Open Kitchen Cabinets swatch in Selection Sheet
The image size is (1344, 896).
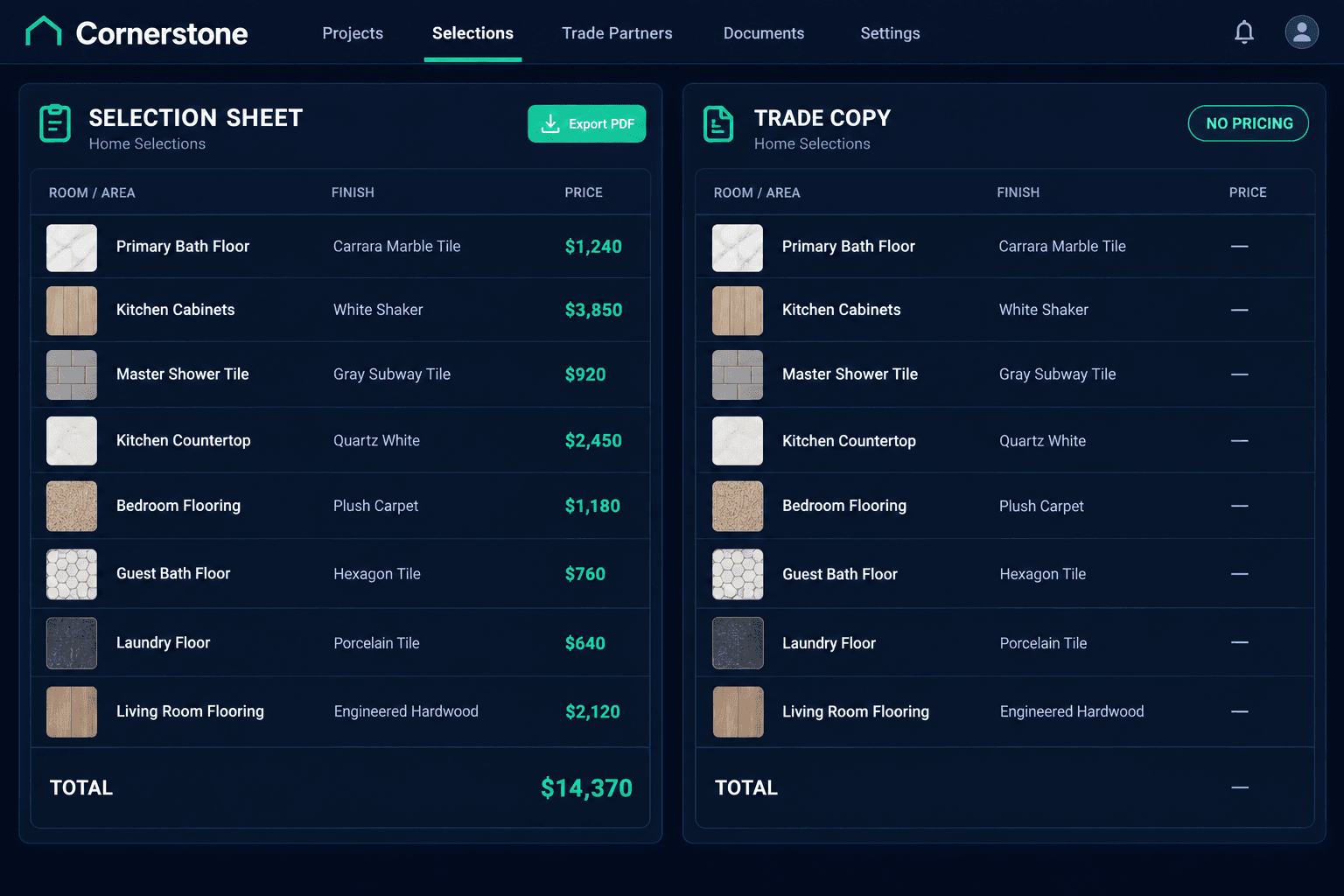pyautogui.click(x=72, y=311)
